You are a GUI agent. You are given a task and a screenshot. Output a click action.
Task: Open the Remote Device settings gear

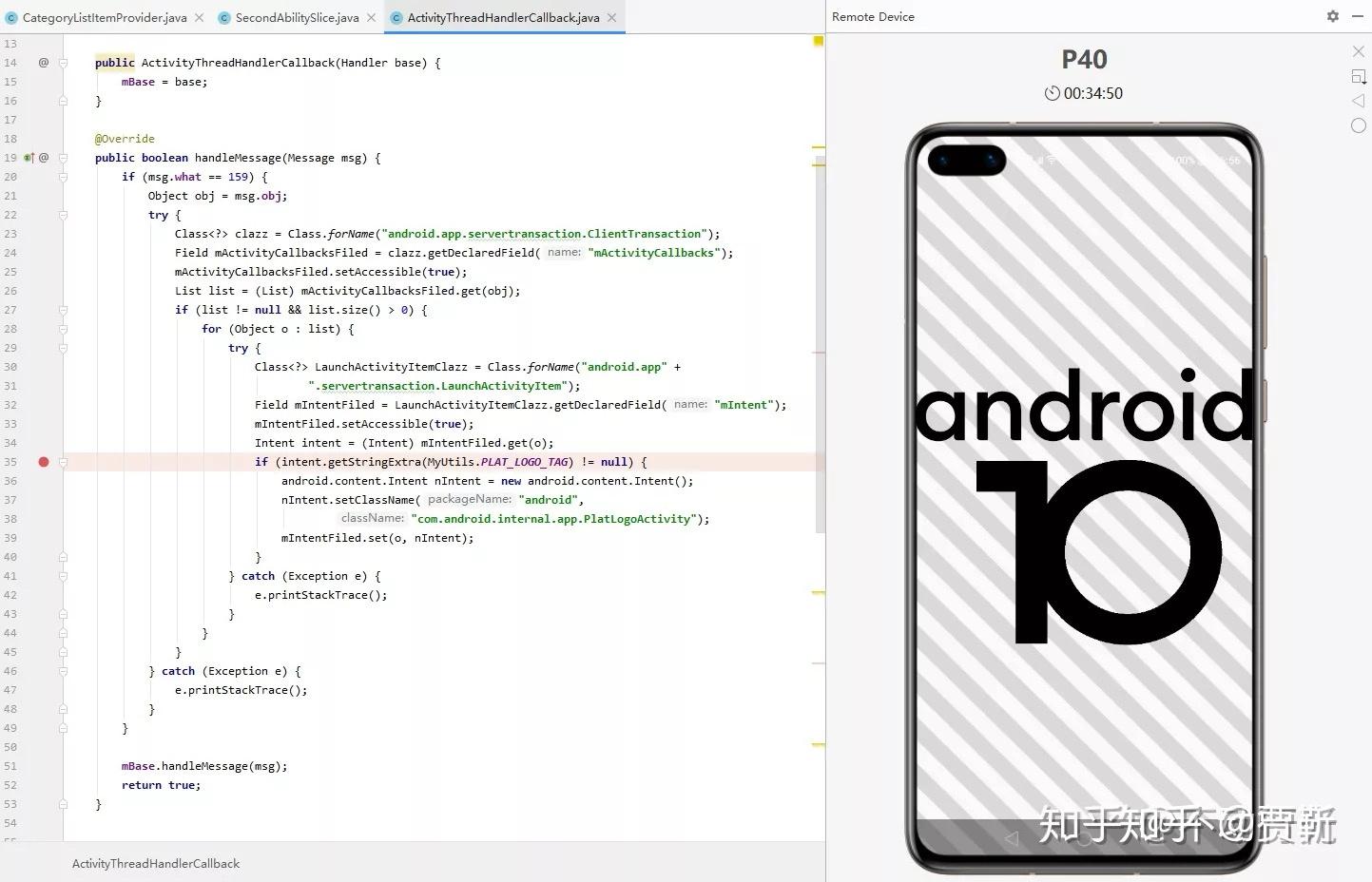(1333, 16)
